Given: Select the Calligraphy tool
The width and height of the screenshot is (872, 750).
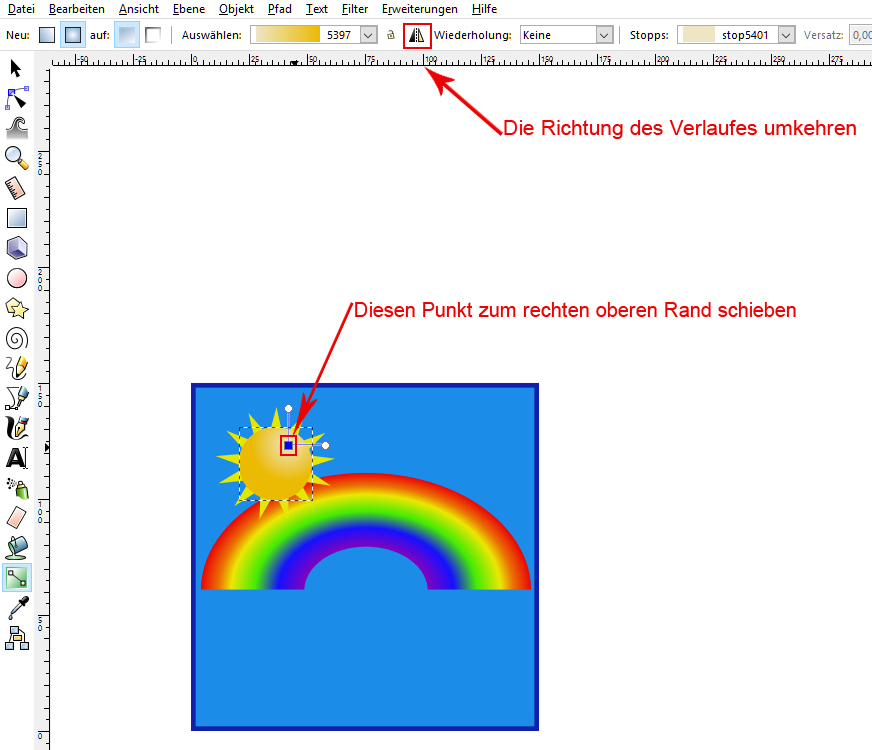Looking at the screenshot, I should click(17, 428).
